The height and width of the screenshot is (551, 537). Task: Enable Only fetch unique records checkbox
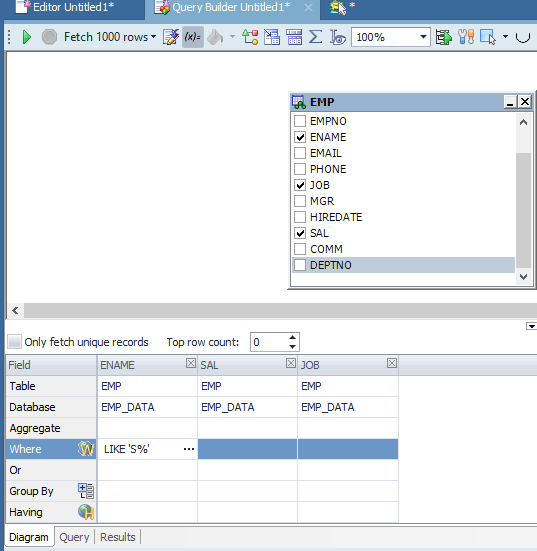14,342
